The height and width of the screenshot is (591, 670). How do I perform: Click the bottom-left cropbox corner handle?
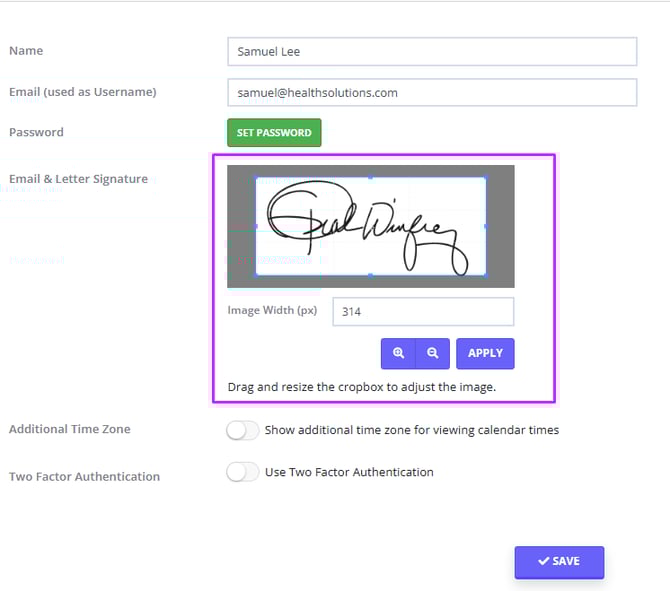(256, 274)
